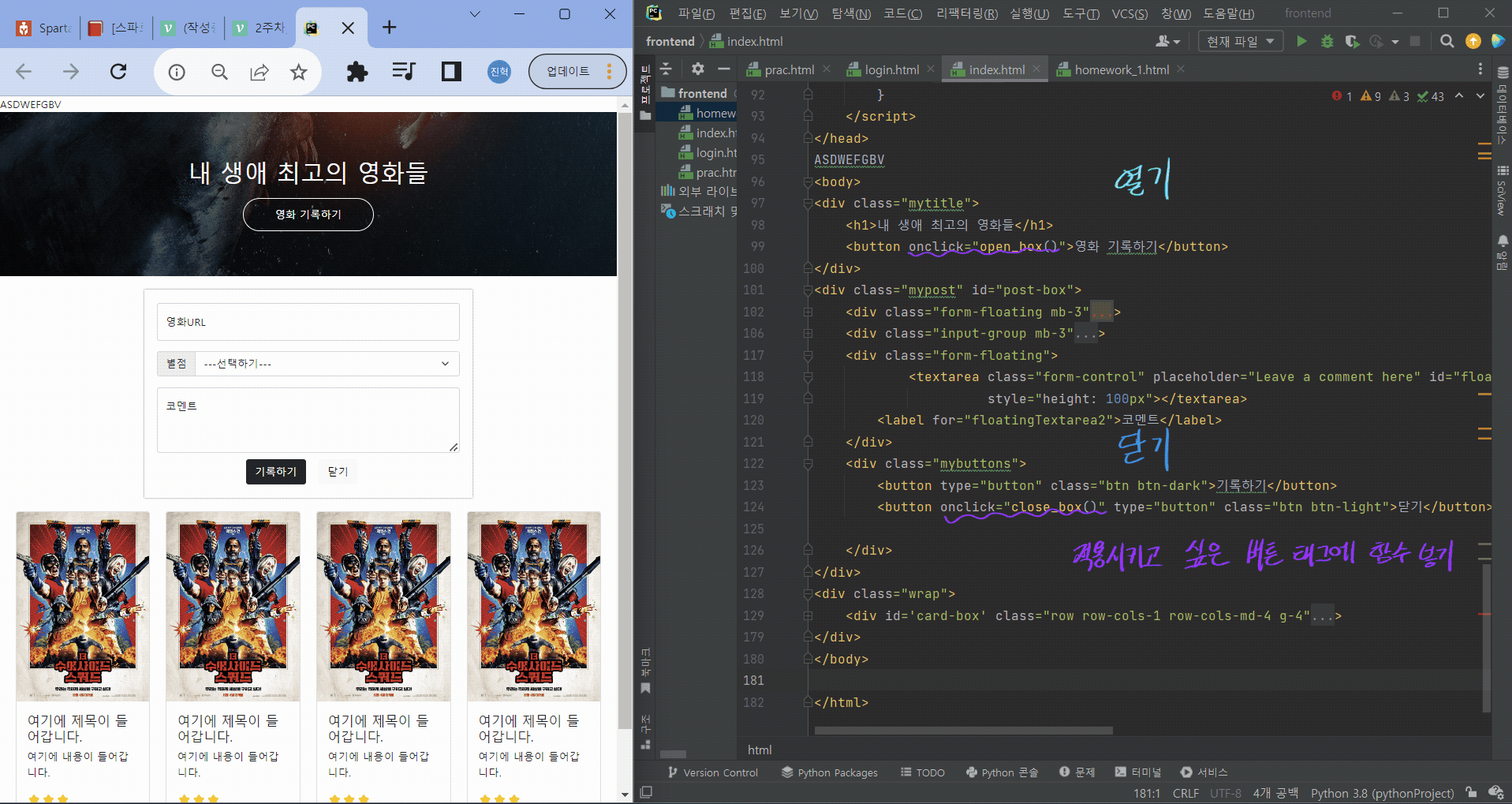The image size is (1512, 804).
Task: Click the 영화 기록하기 button on page
Action: coord(308,215)
